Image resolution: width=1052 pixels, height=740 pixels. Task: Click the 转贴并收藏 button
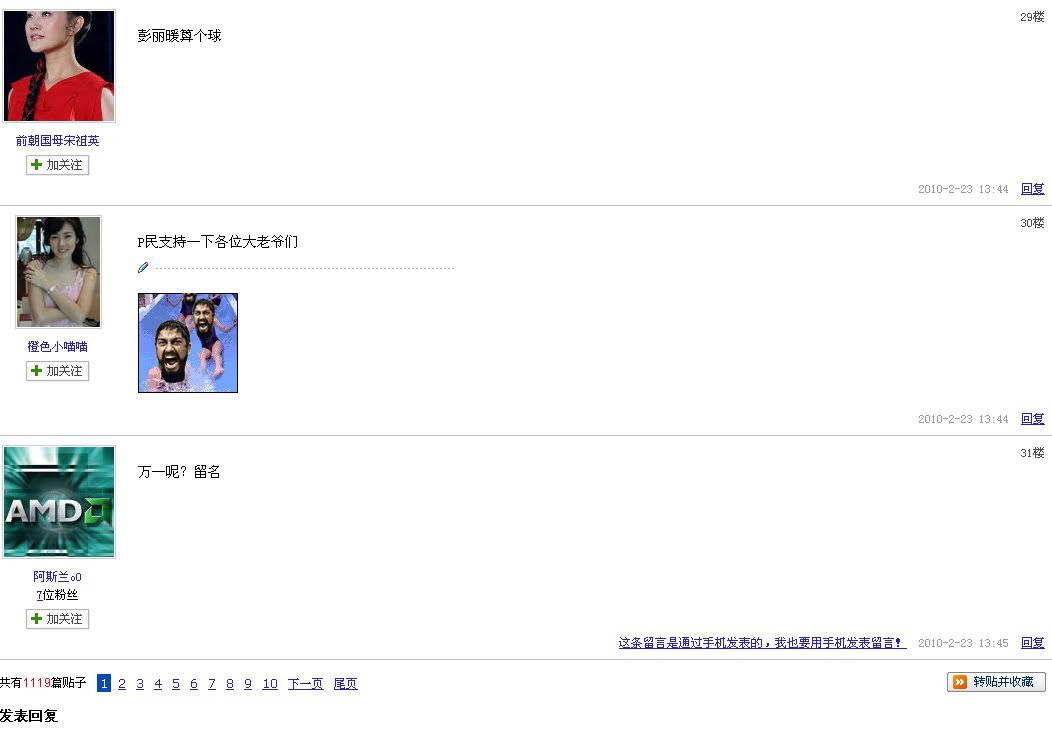tap(996, 682)
